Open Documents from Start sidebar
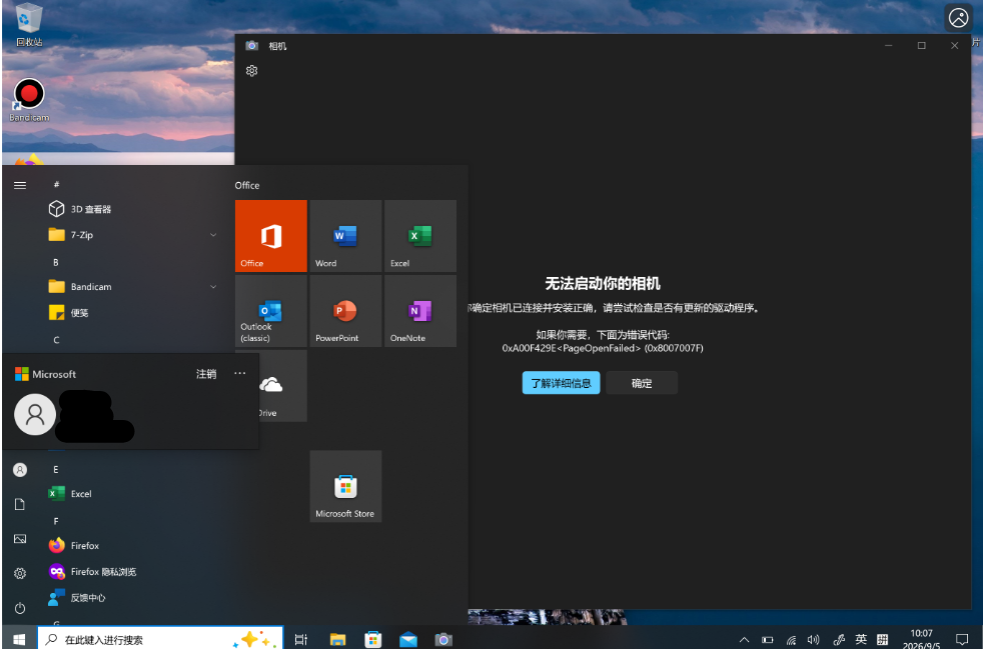The height and width of the screenshot is (649, 983). (20, 504)
